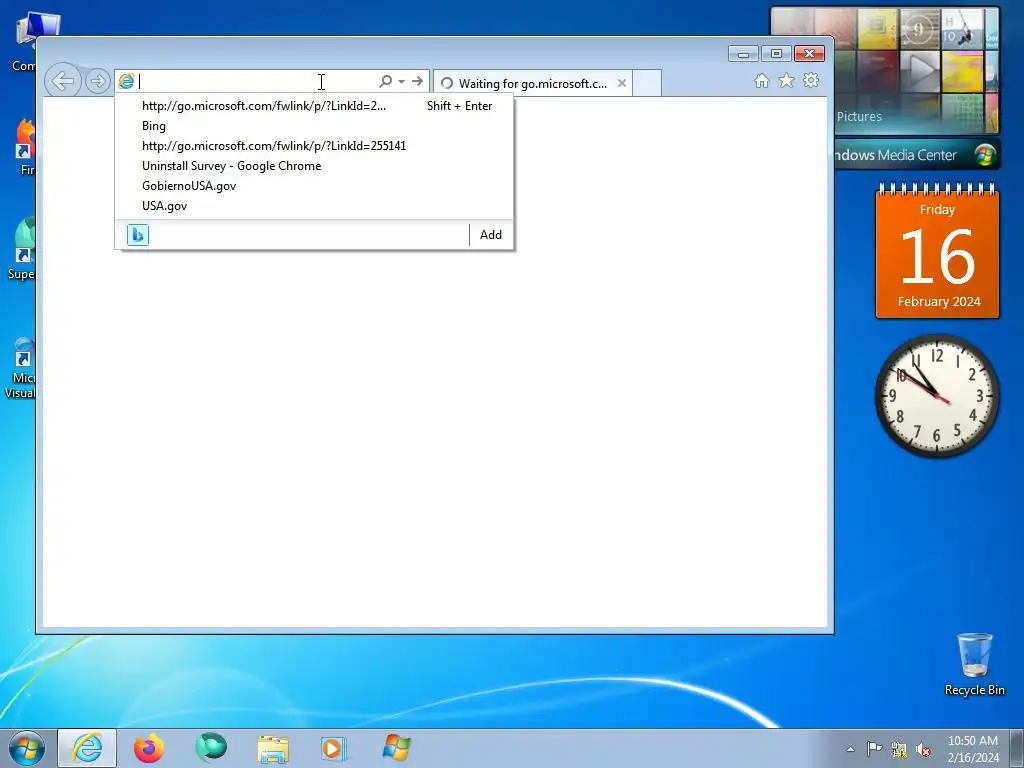Open the Tools gear icon

811,80
